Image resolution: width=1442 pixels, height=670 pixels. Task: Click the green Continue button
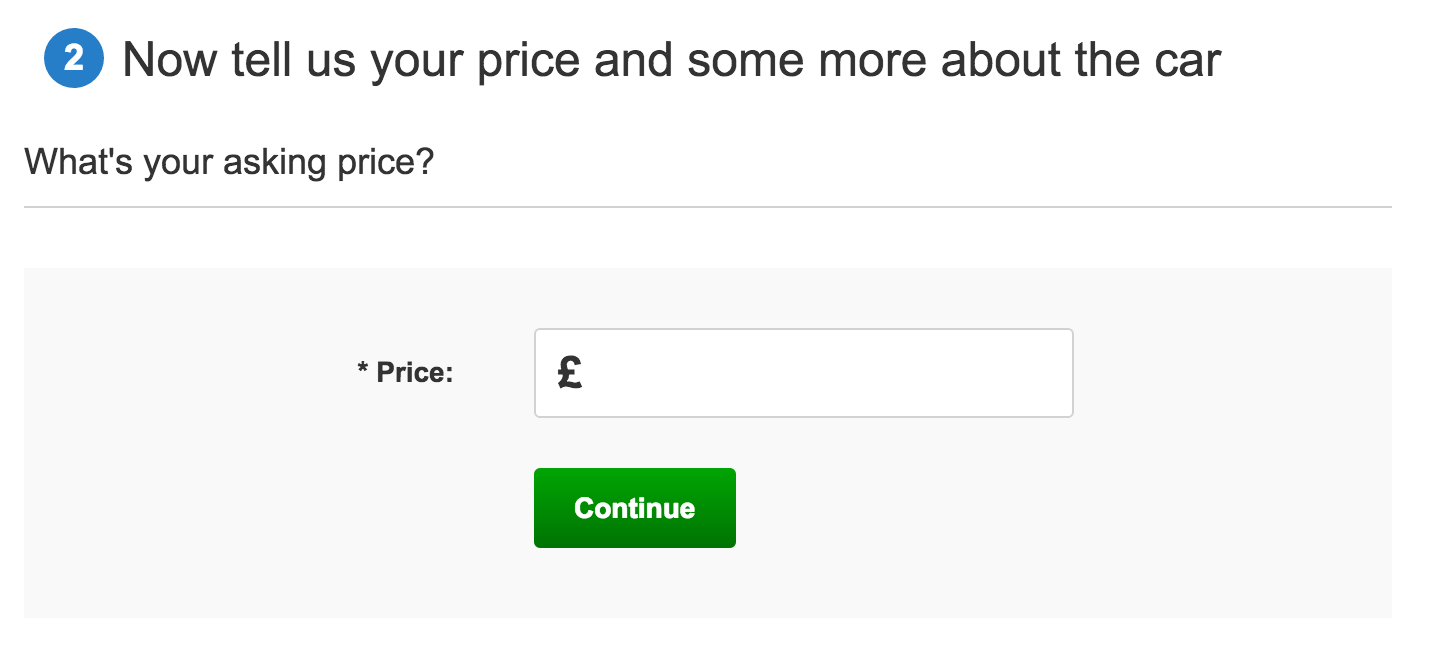click(635, 508)
